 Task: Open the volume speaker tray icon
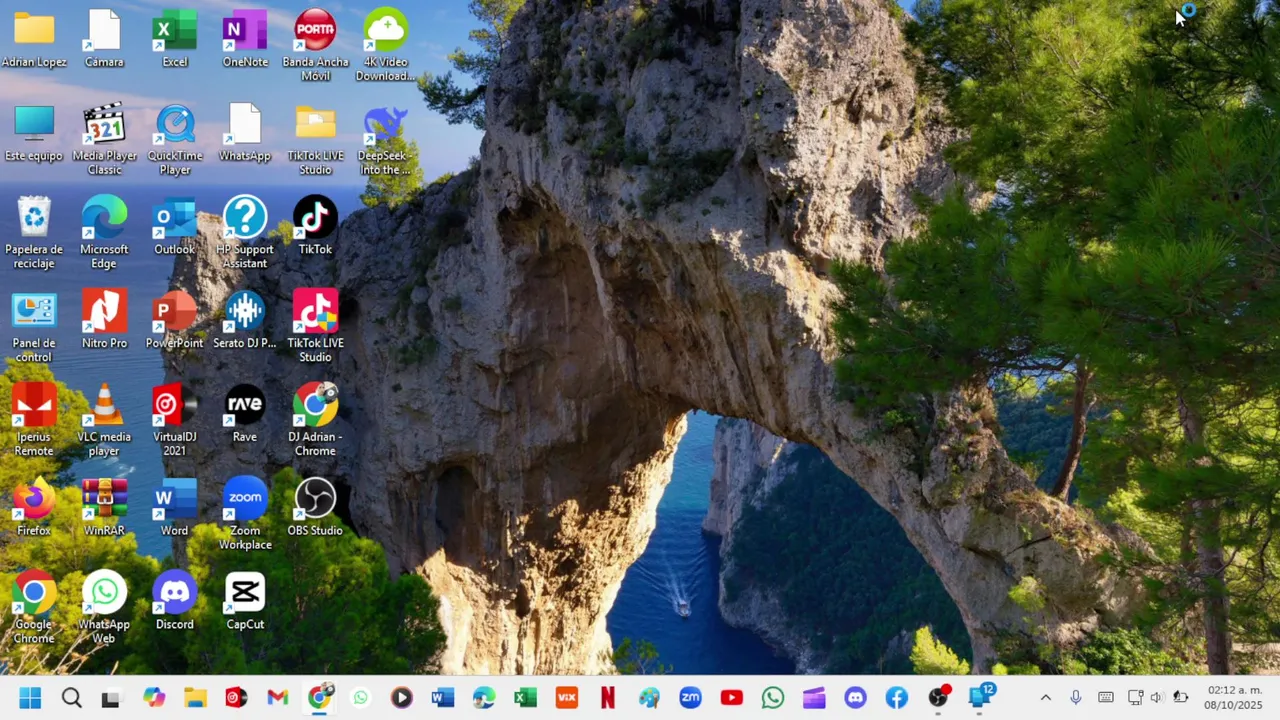[1157, 698]
